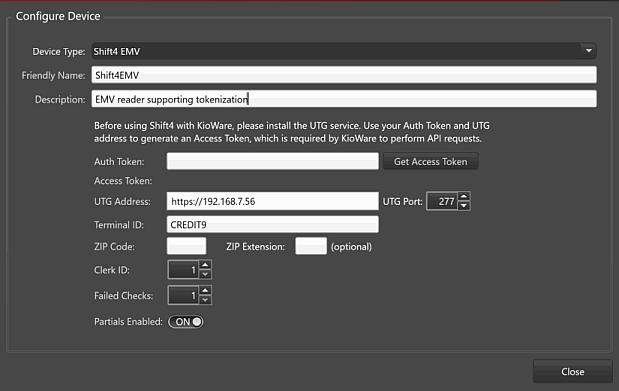The image size is (619, 391).
Task: Click the Access Token label
Action: [x=123, y=181]
